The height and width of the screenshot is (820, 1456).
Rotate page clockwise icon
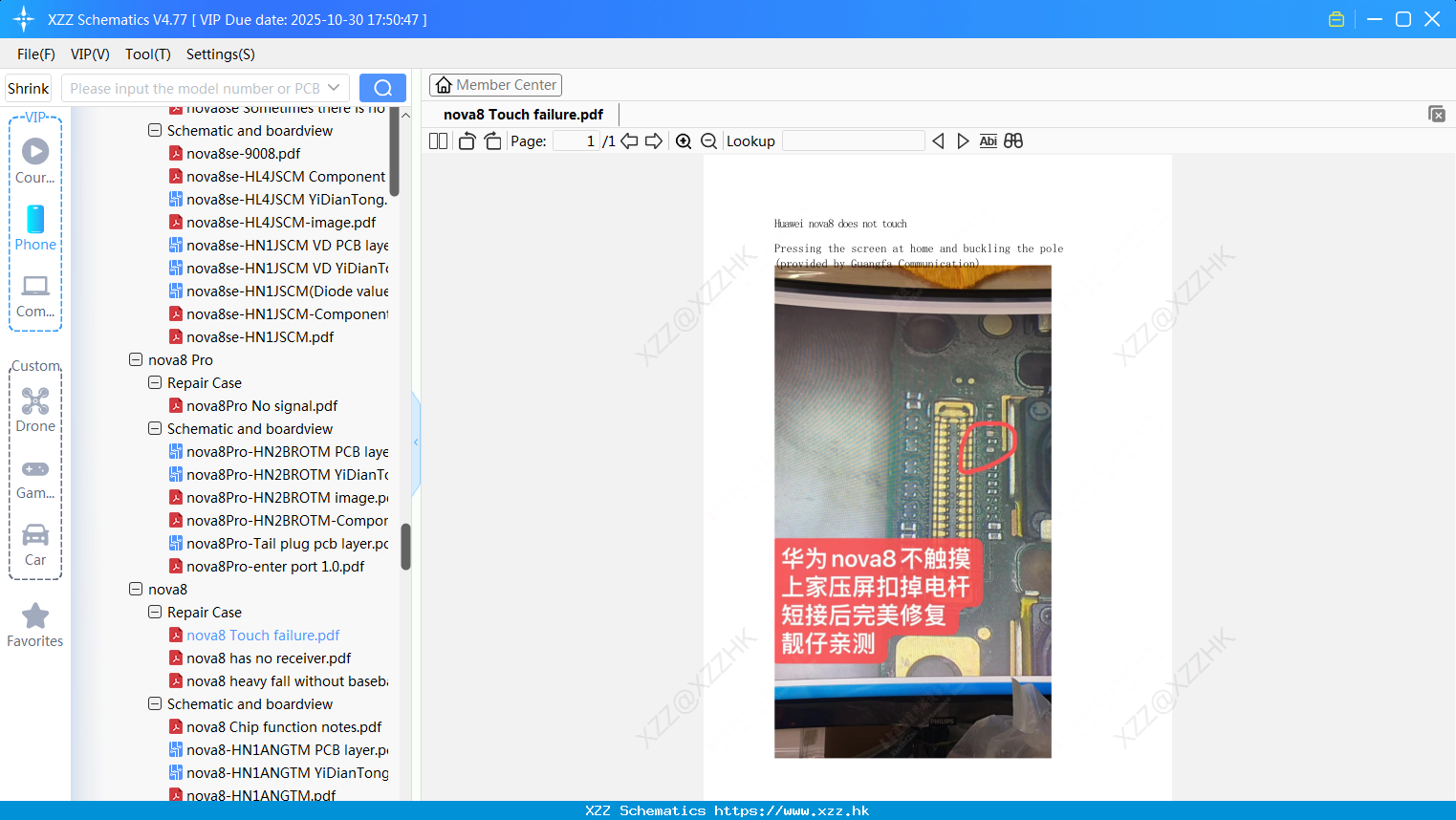pos(492,140)
